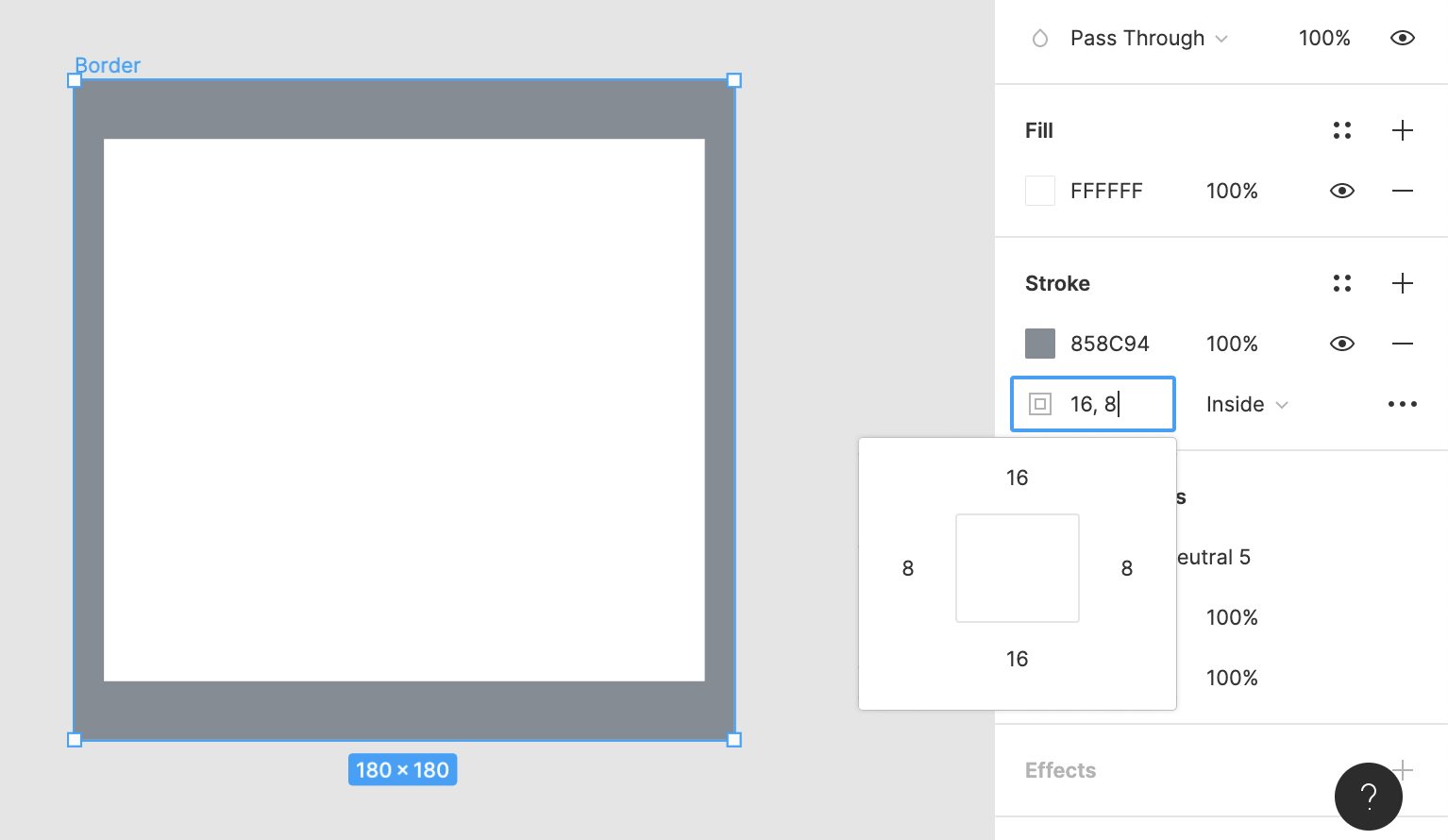Select the Border layer label on canvas
This screenshot has height=840, width=1448.
tap(108, 65)
